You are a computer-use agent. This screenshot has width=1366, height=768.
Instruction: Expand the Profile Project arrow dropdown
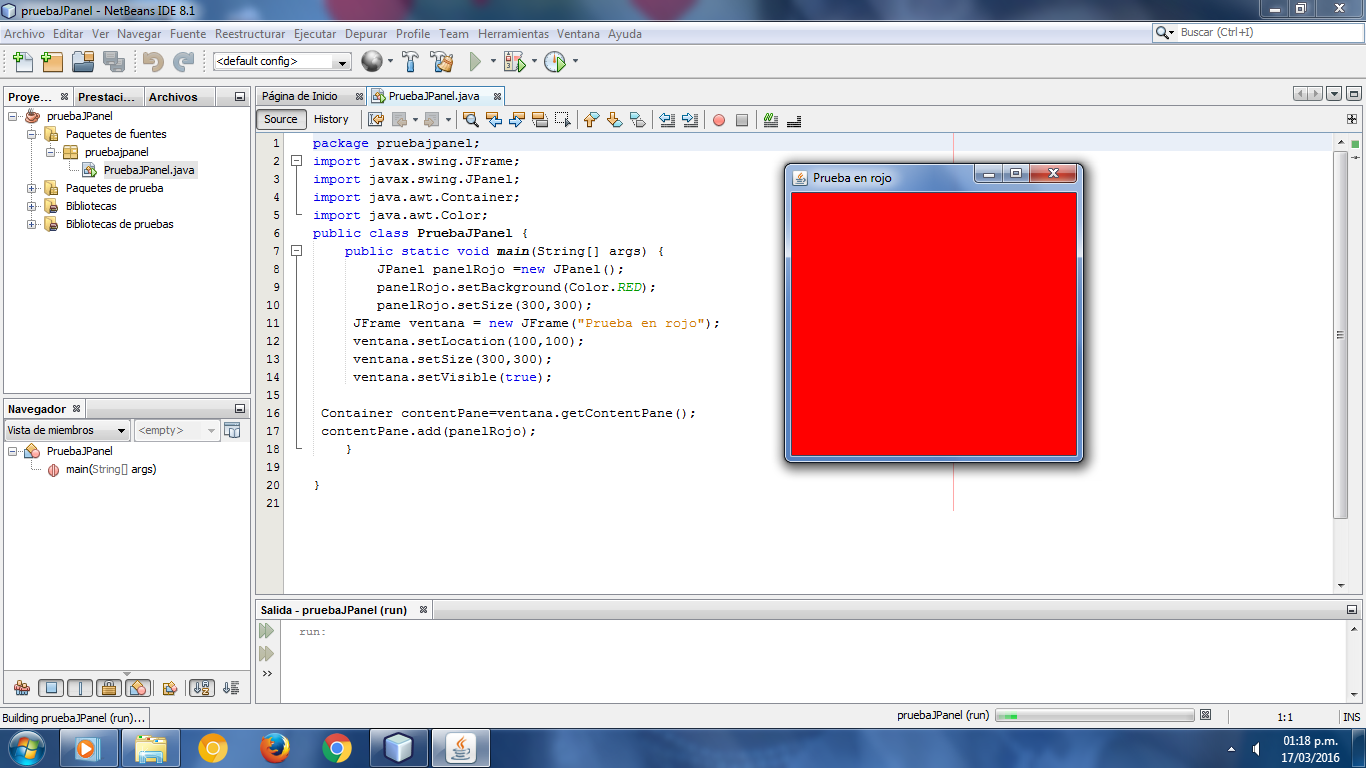575,62
